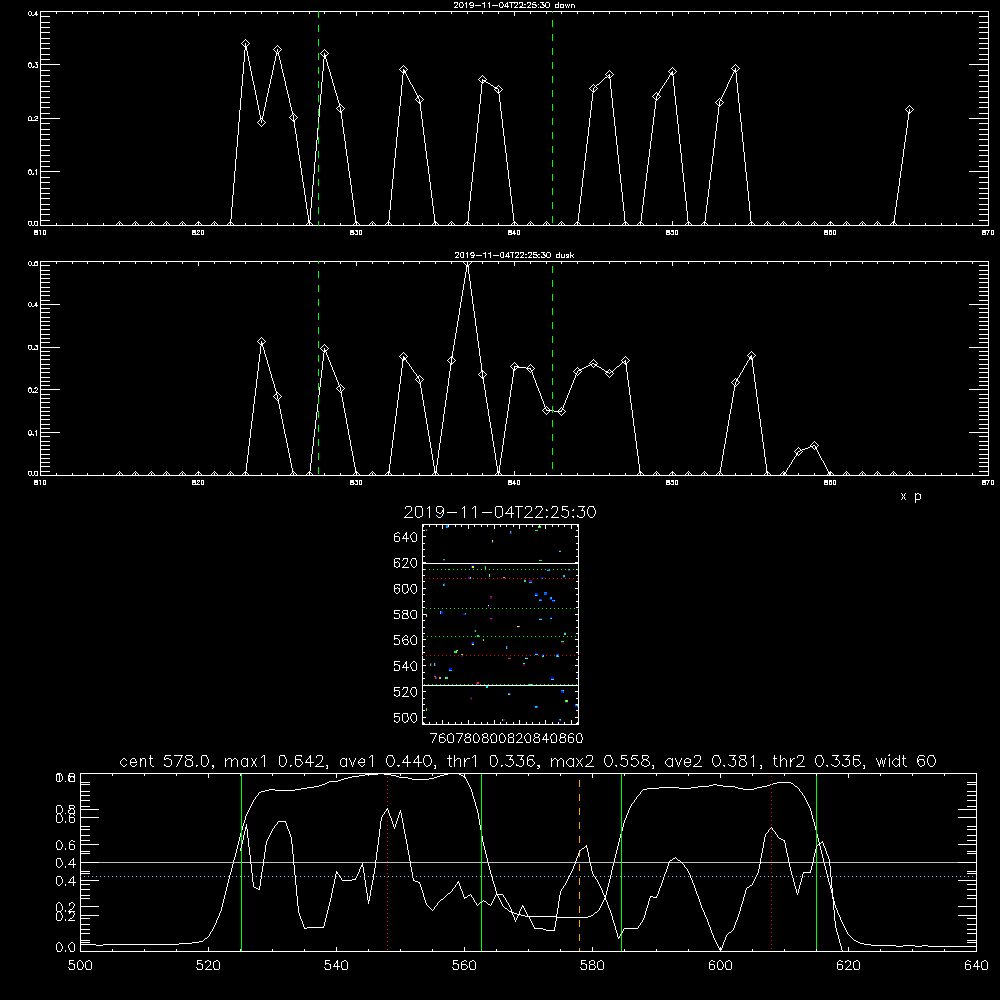Select the green vertical line near 563 in the bottom plot
Image resolution: width=1000 pixels, height=1000 pixels.
(482, 860)
